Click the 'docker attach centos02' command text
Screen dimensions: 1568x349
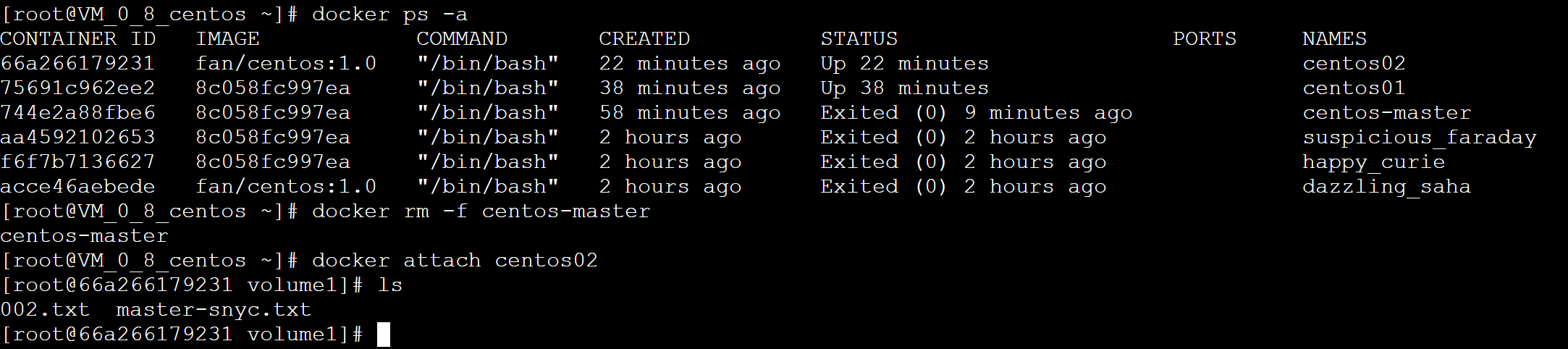coord(455,261)
